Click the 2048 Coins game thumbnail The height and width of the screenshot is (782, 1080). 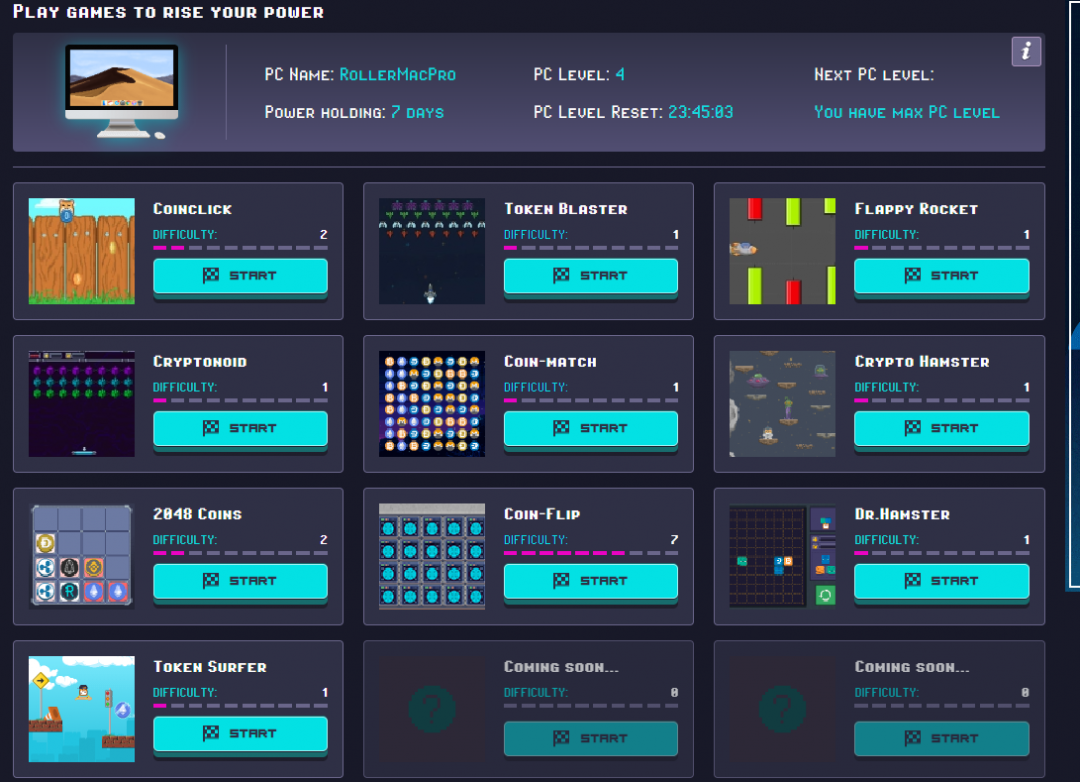tap(81, 556)
